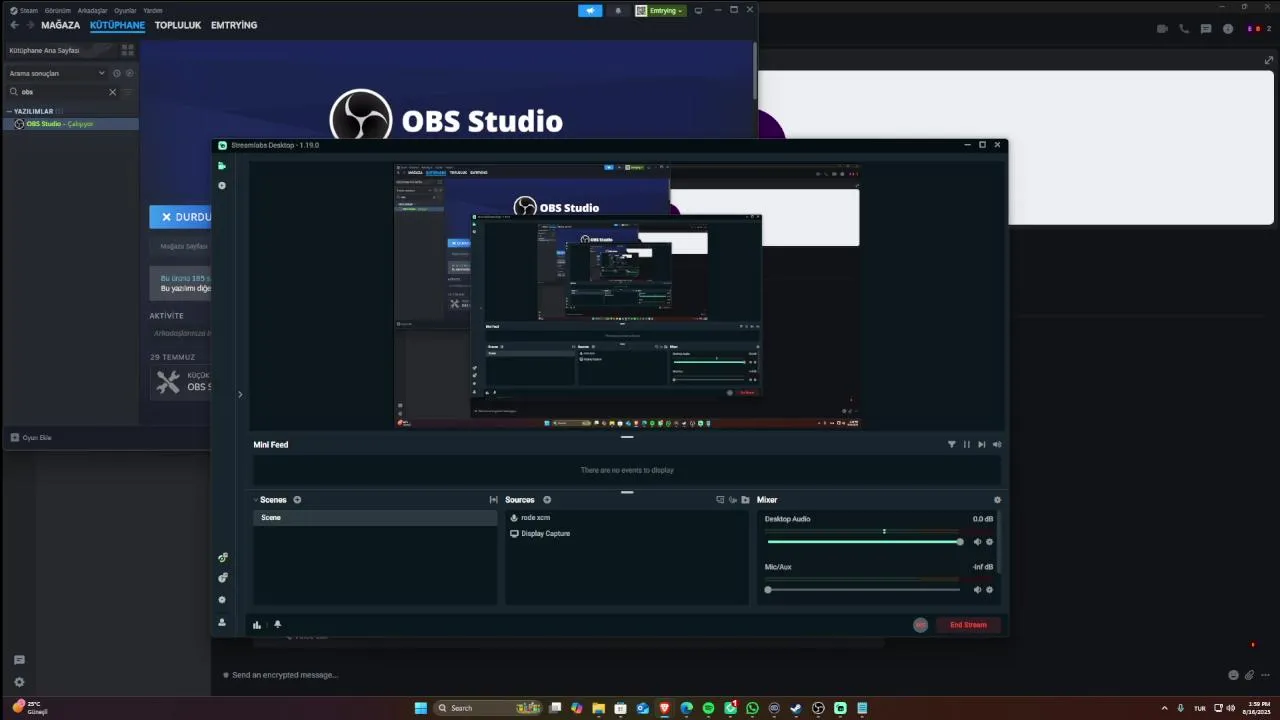Open Streamlabs settings gear in sidebar

point(222,600)
